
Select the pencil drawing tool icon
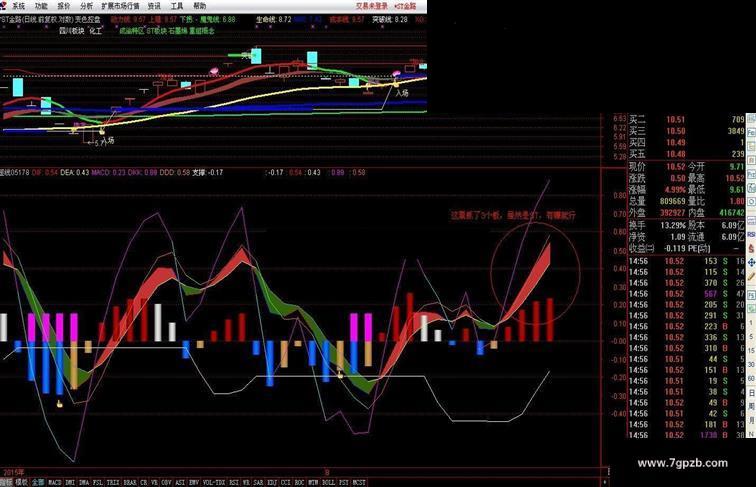751,276
